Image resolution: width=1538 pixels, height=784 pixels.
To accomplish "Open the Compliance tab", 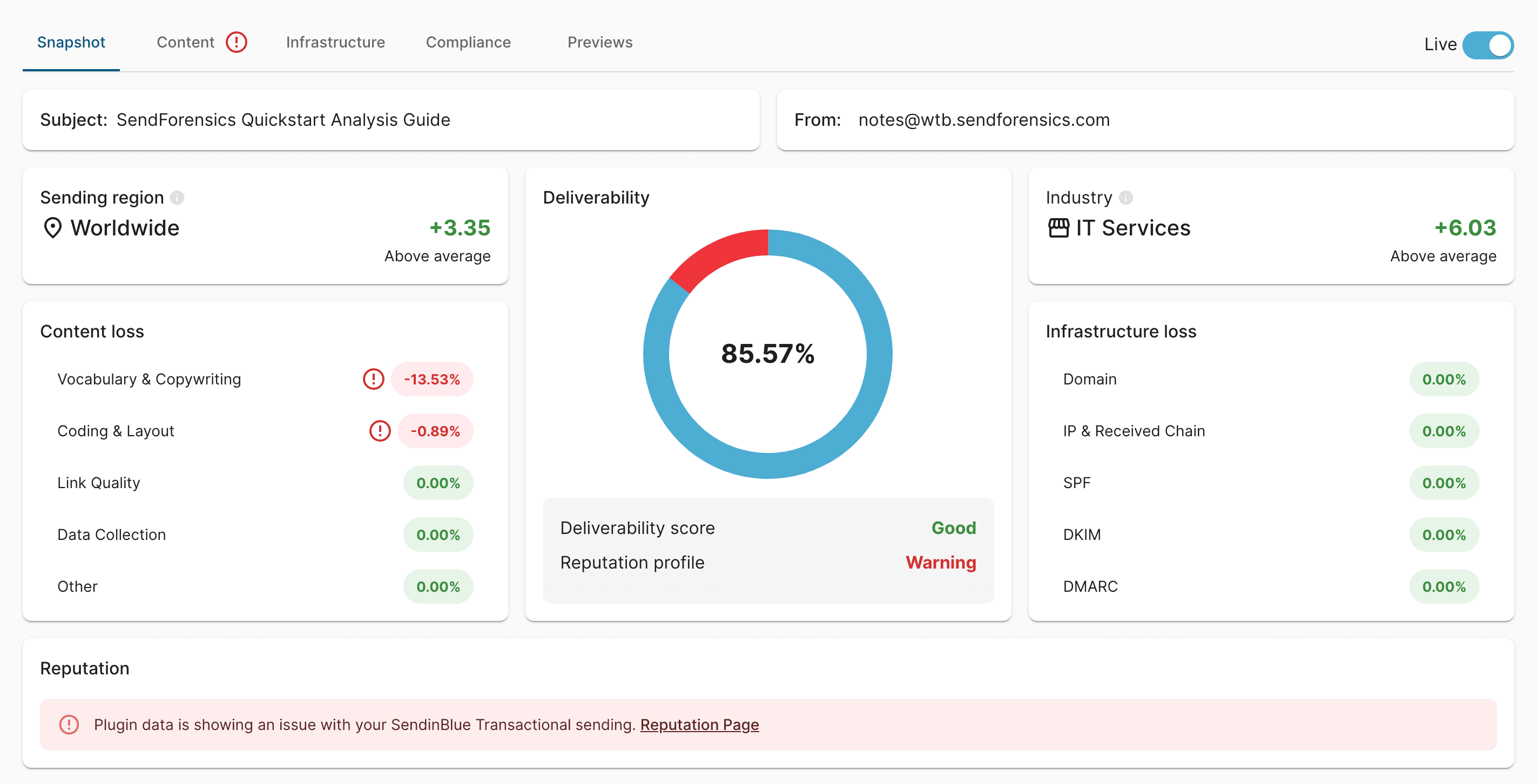I will pyautogui.click(x=468, y=43).
